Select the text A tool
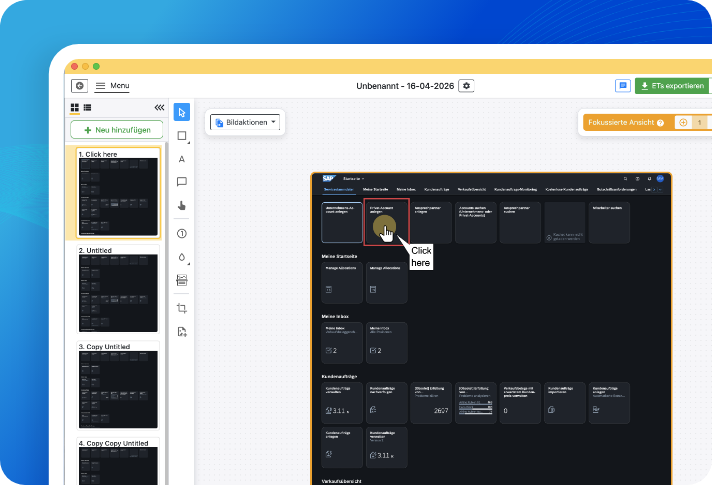This screenshot has width=712, height=485. point(182,159)
